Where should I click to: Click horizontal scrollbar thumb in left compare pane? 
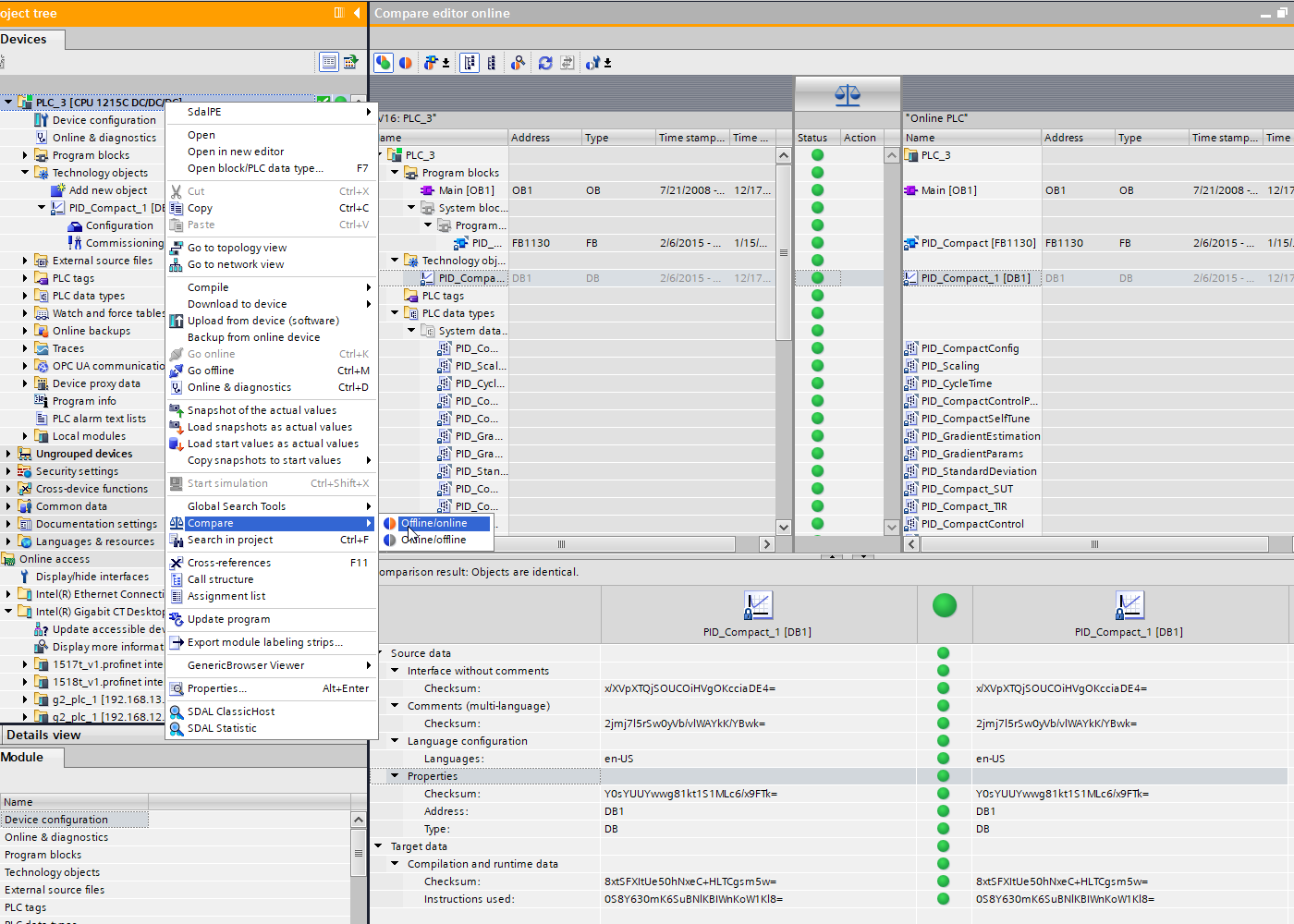coord(561,544)
